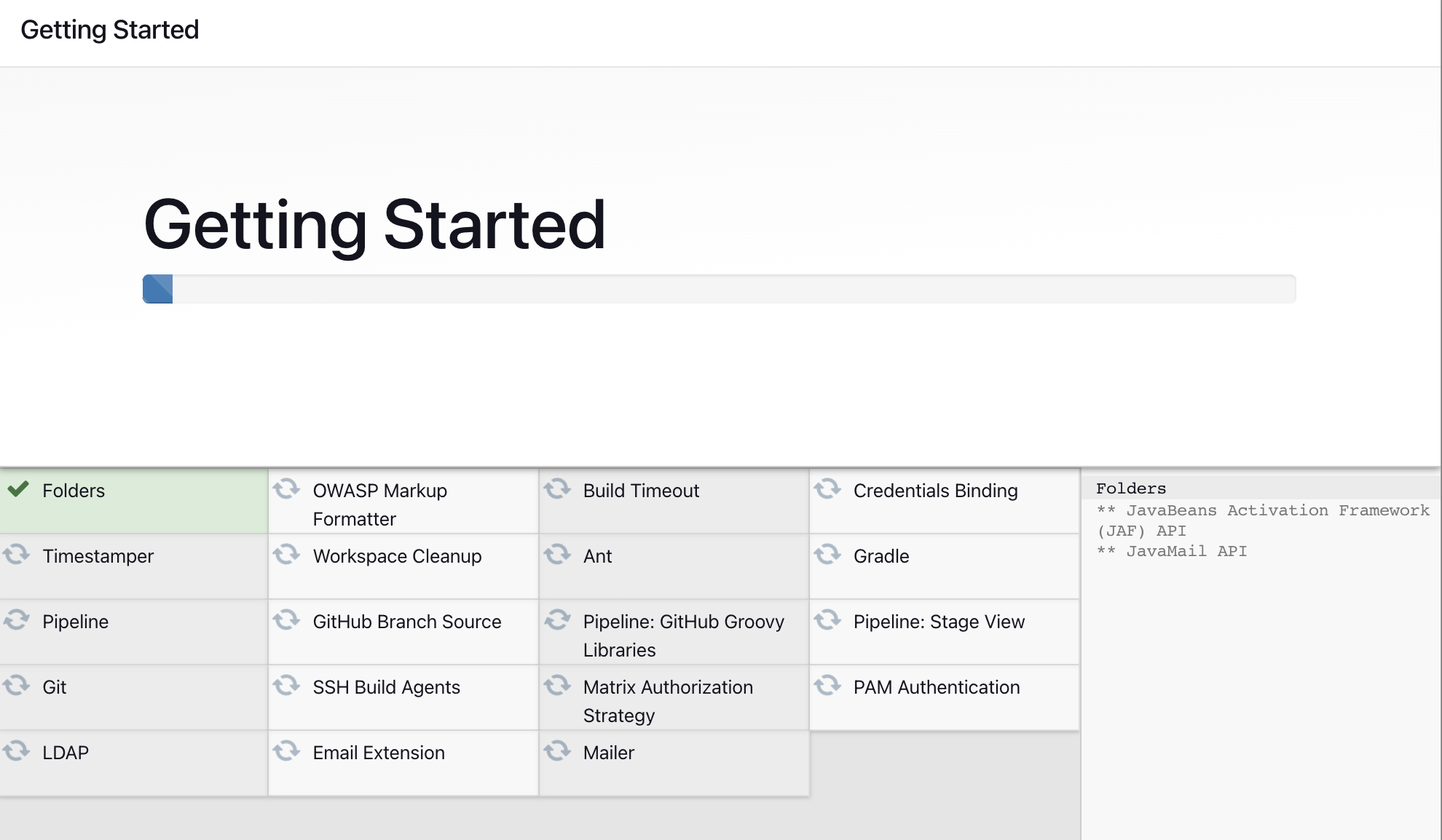Click the Getting Started header title
The width and height of the screenshot is (1442, 840).
point(109,29)
